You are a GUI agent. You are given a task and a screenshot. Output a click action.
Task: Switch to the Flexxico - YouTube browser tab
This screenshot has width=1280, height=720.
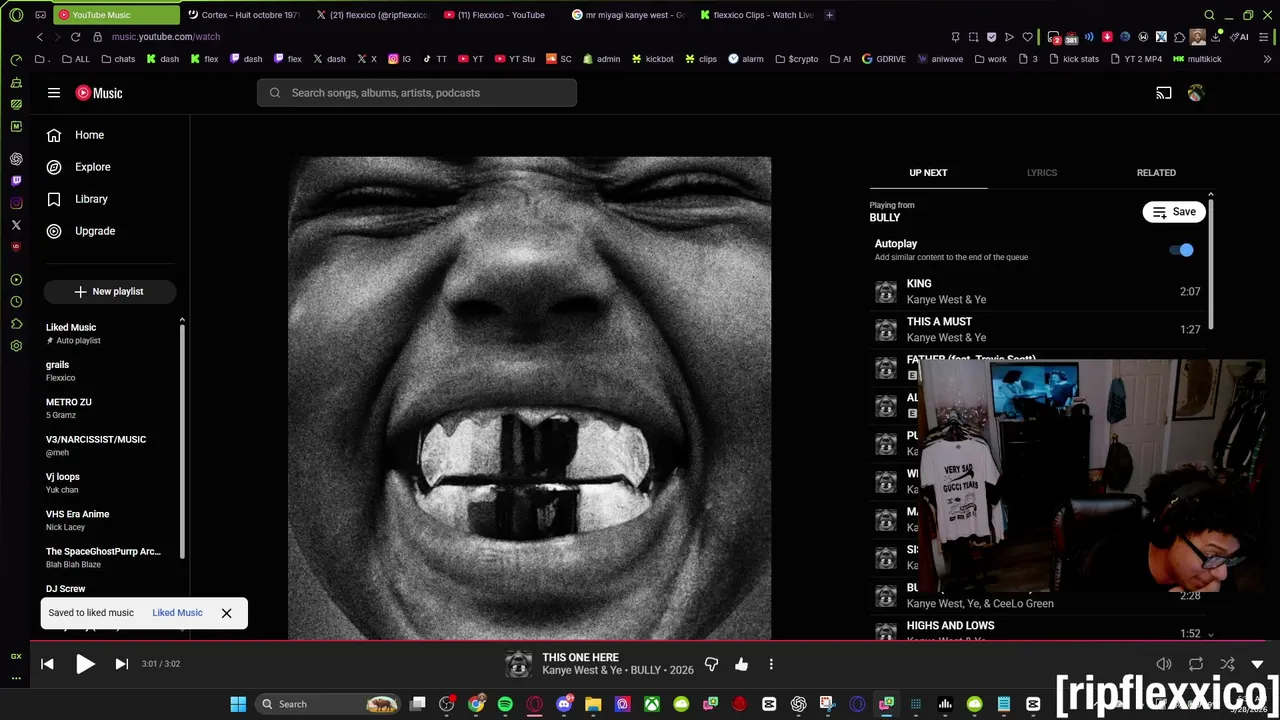coord(500,15)
